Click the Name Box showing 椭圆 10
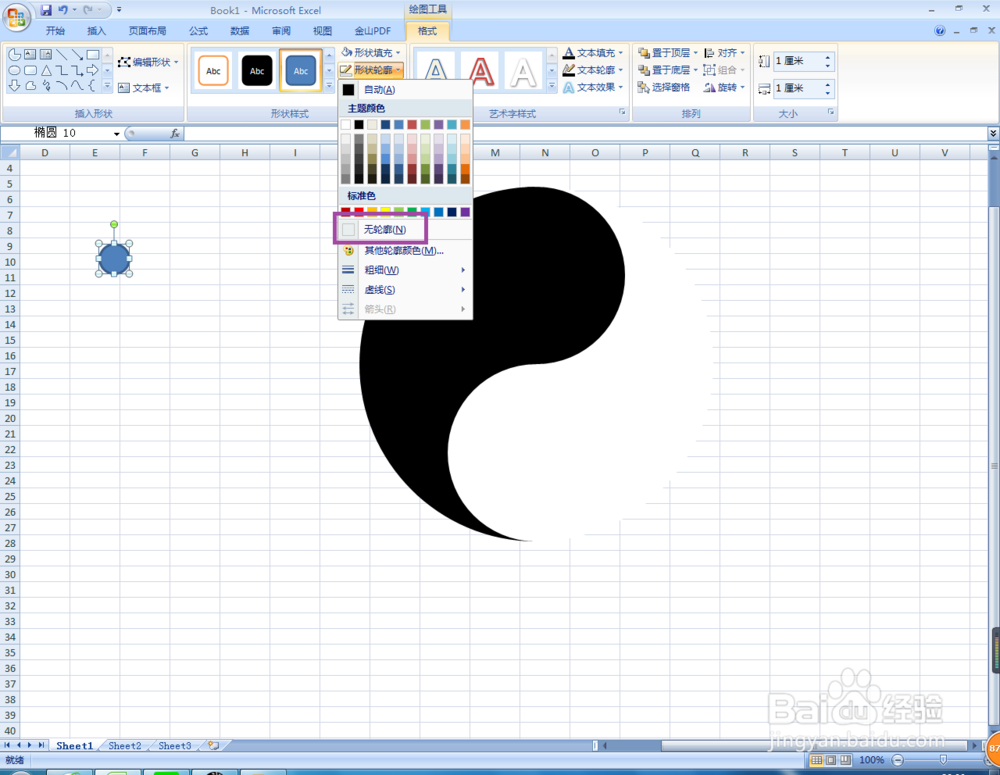The image size is (1000, 775). [x=56, y=133]
